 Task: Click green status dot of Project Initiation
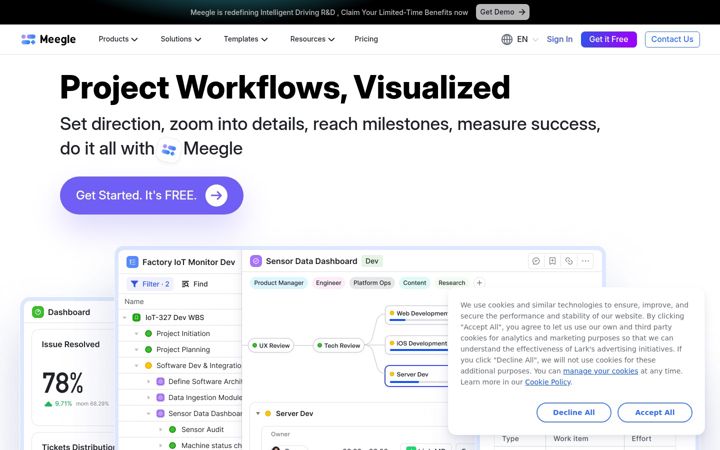point(148,333)
